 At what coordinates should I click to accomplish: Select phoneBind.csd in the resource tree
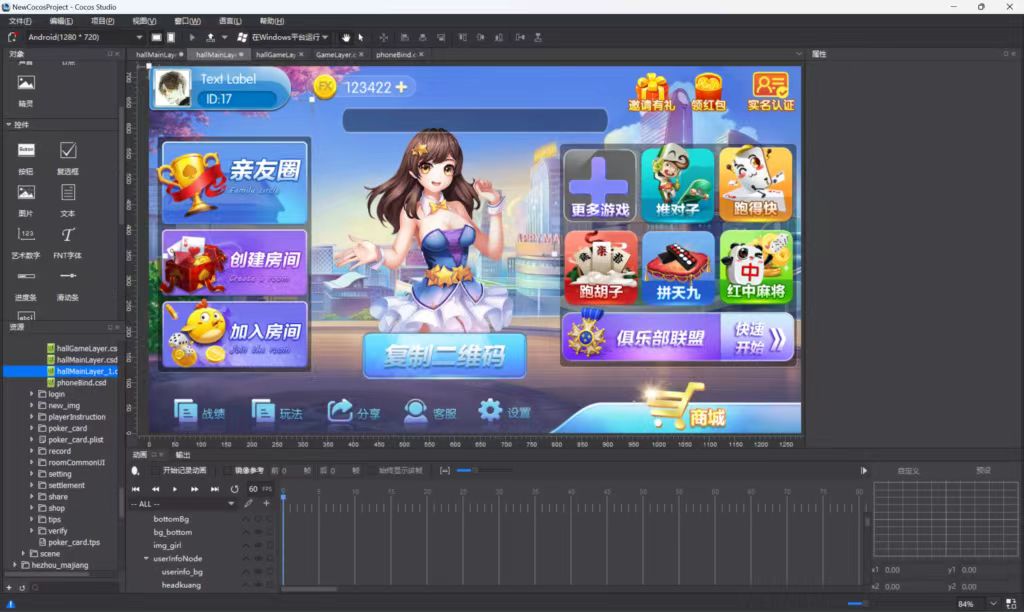(81, 382)
